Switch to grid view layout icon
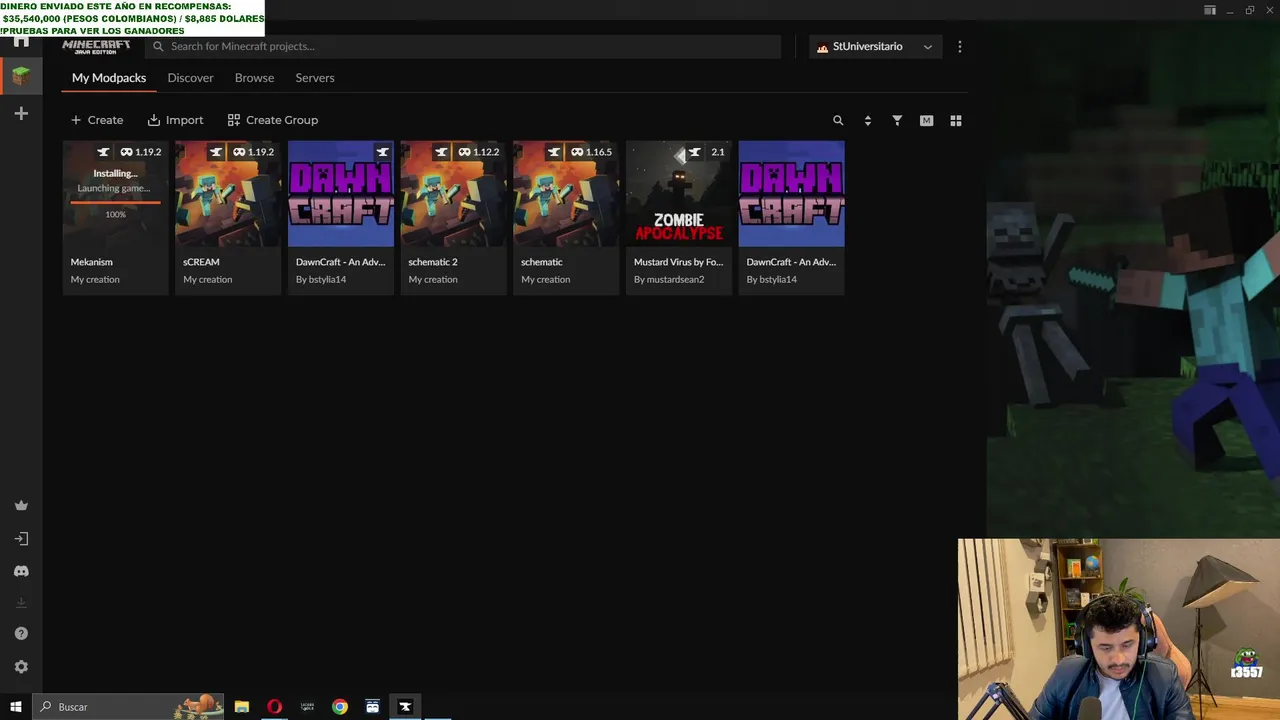Screen dimensions: 1280x720 pos(956,120)
